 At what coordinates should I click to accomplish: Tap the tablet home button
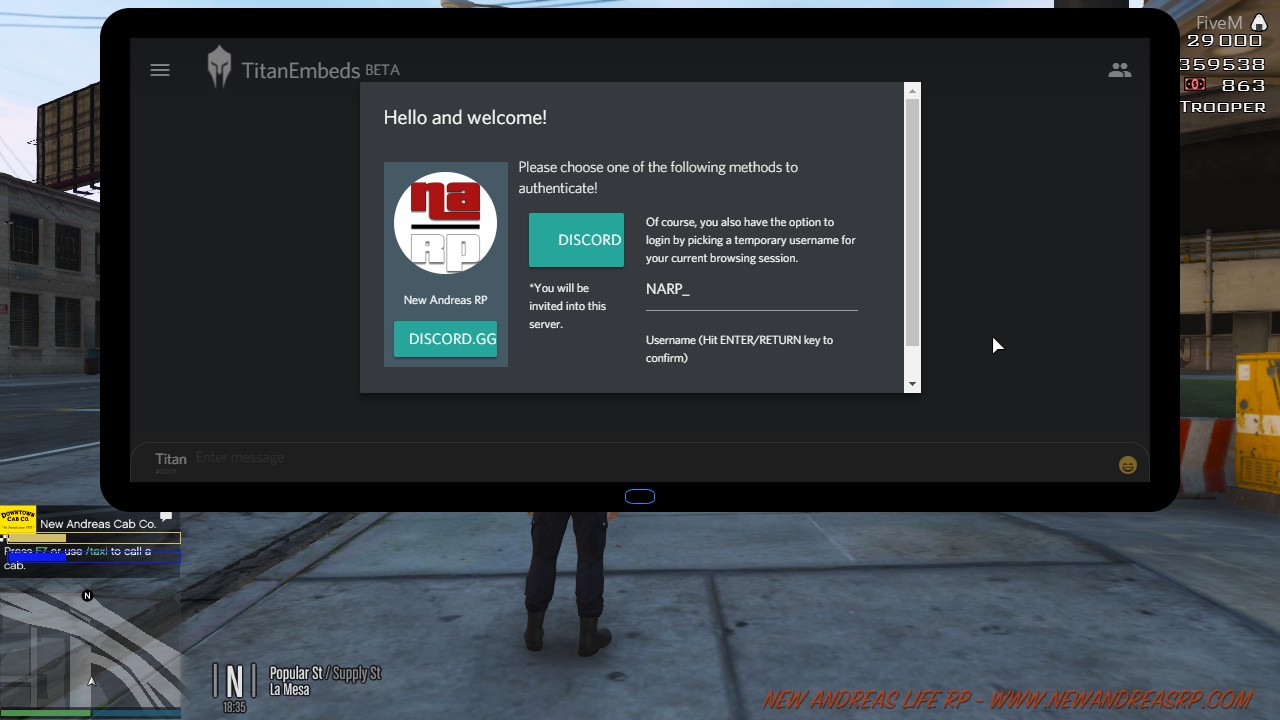(640, 497)
